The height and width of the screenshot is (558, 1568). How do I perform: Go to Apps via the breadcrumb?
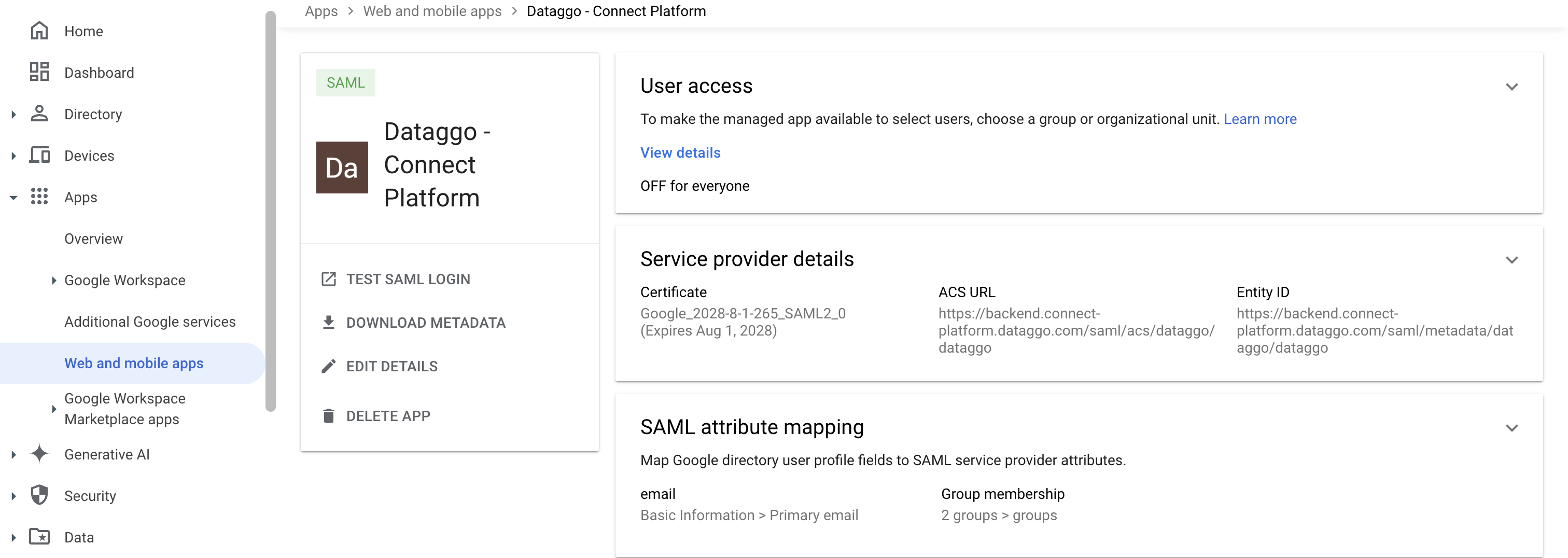(321, 11)
